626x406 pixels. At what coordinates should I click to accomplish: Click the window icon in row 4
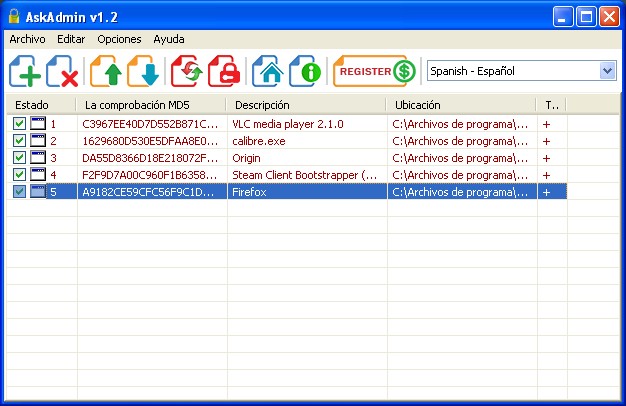(38, 174)
